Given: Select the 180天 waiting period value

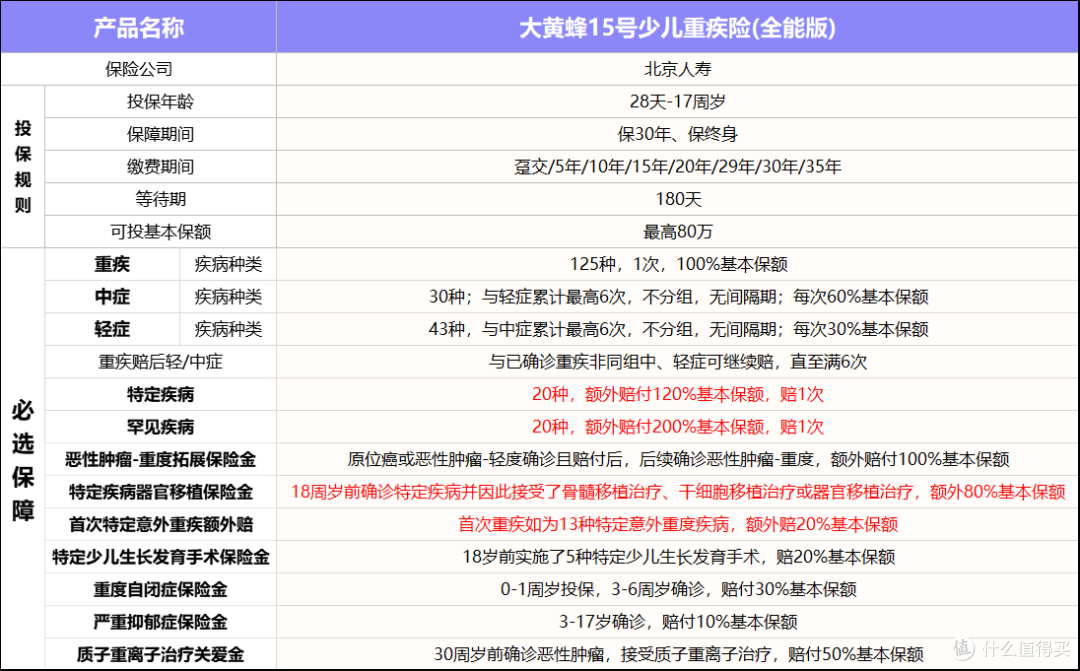Looking at the screenshot, I should click(678, 199).
